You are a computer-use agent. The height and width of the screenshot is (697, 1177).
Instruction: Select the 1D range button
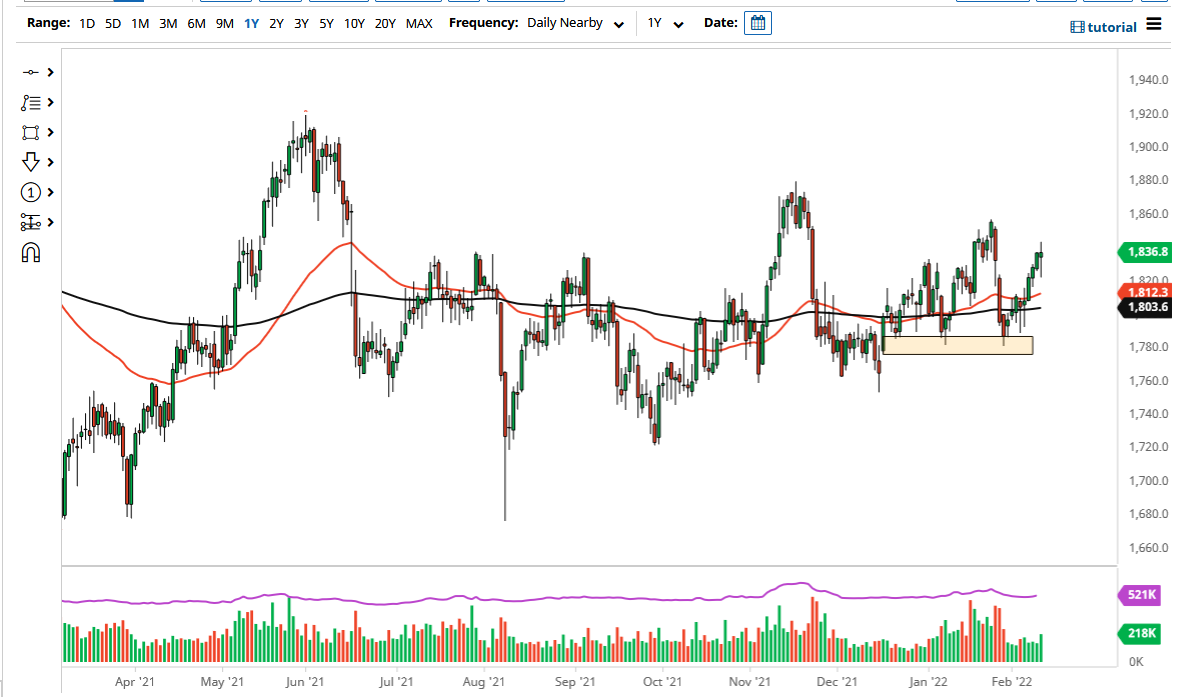(x=86, y=22)
